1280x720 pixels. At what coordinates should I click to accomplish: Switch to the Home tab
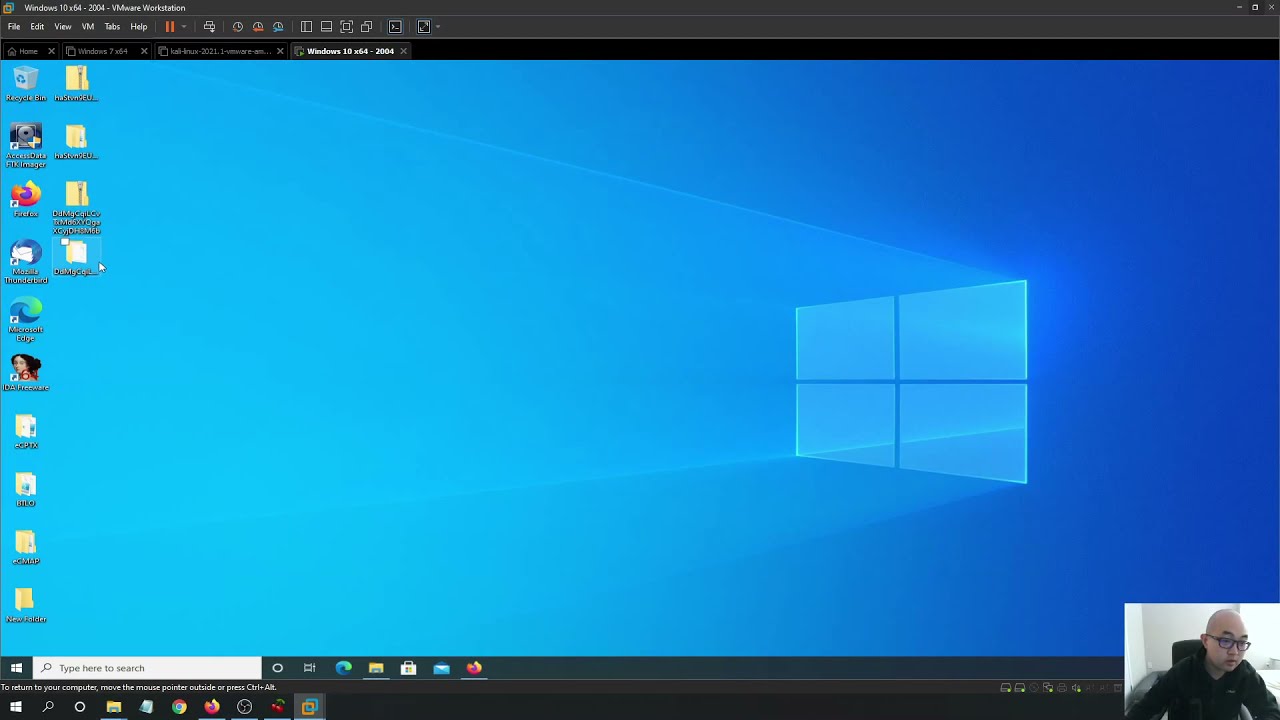click(x=28, y=51)
